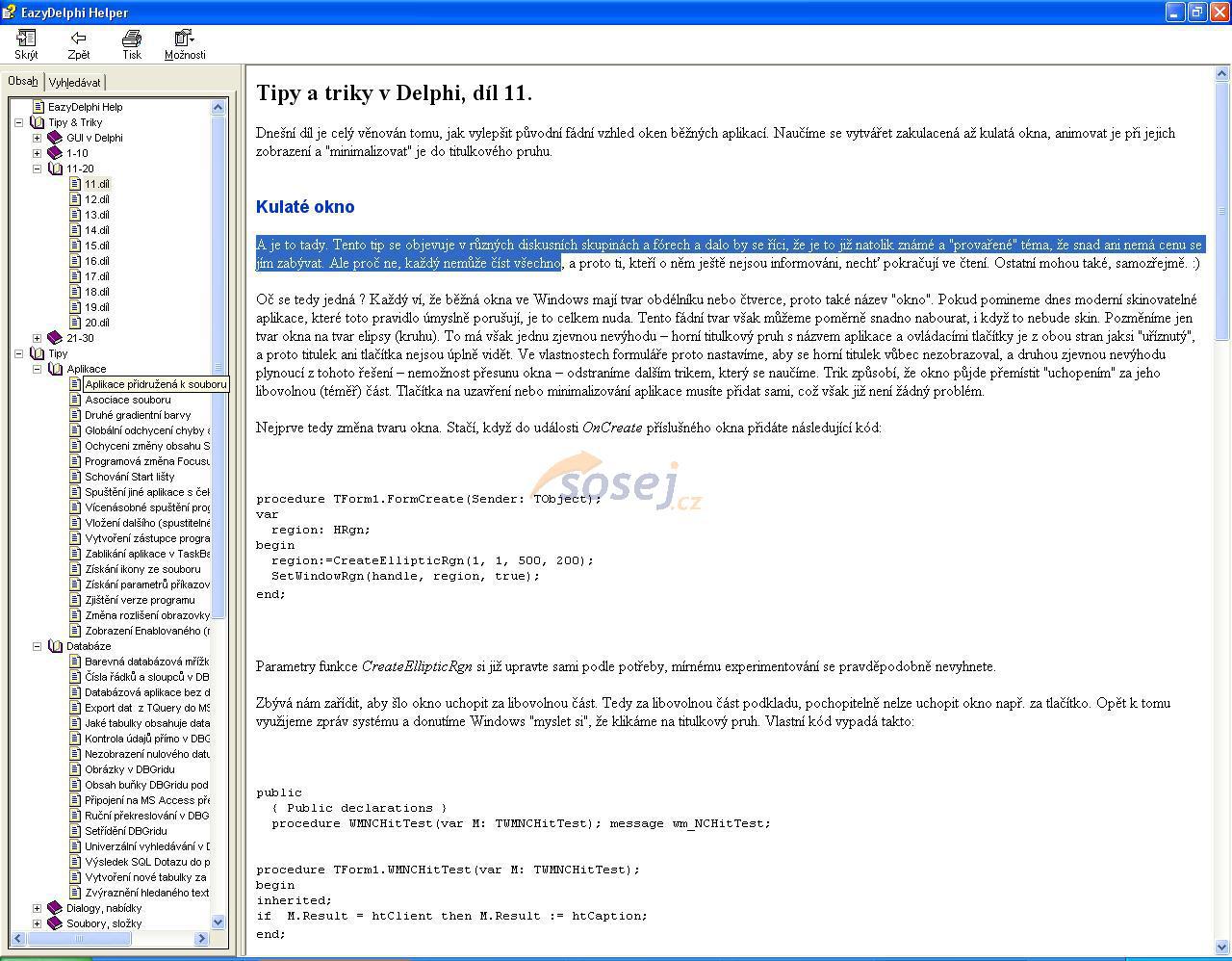Collapse the Aplikace tree node

38,369
